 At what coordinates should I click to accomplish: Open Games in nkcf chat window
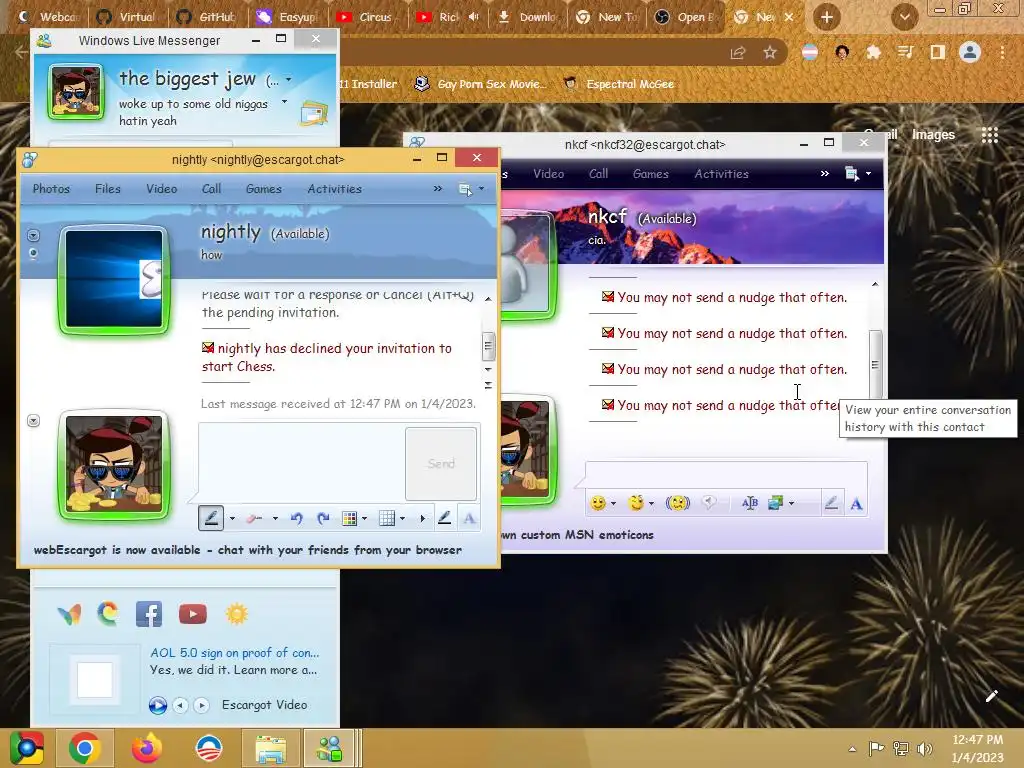[650, 174]
